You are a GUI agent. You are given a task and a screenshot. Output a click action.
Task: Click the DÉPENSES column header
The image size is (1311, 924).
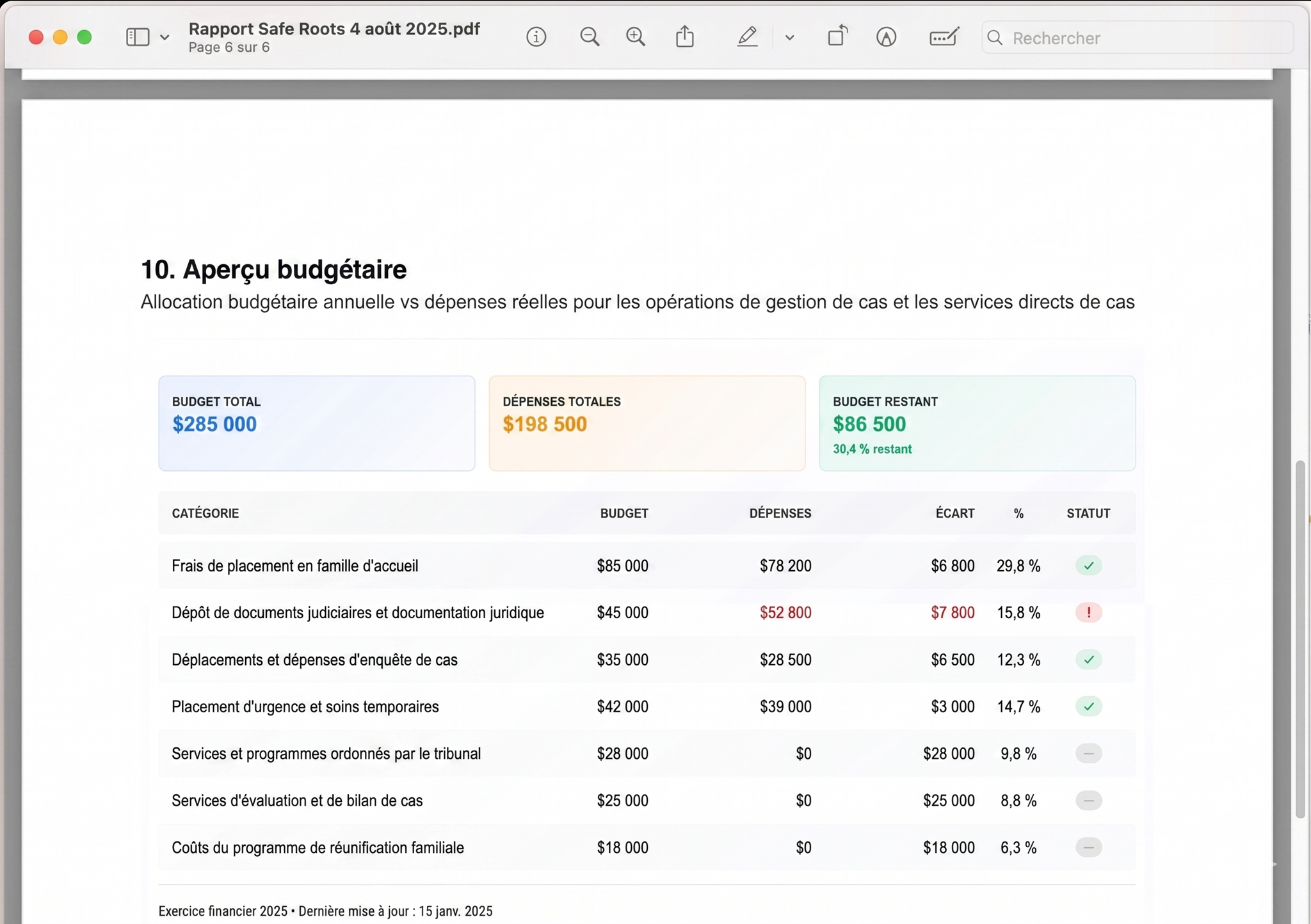point(780,513)
